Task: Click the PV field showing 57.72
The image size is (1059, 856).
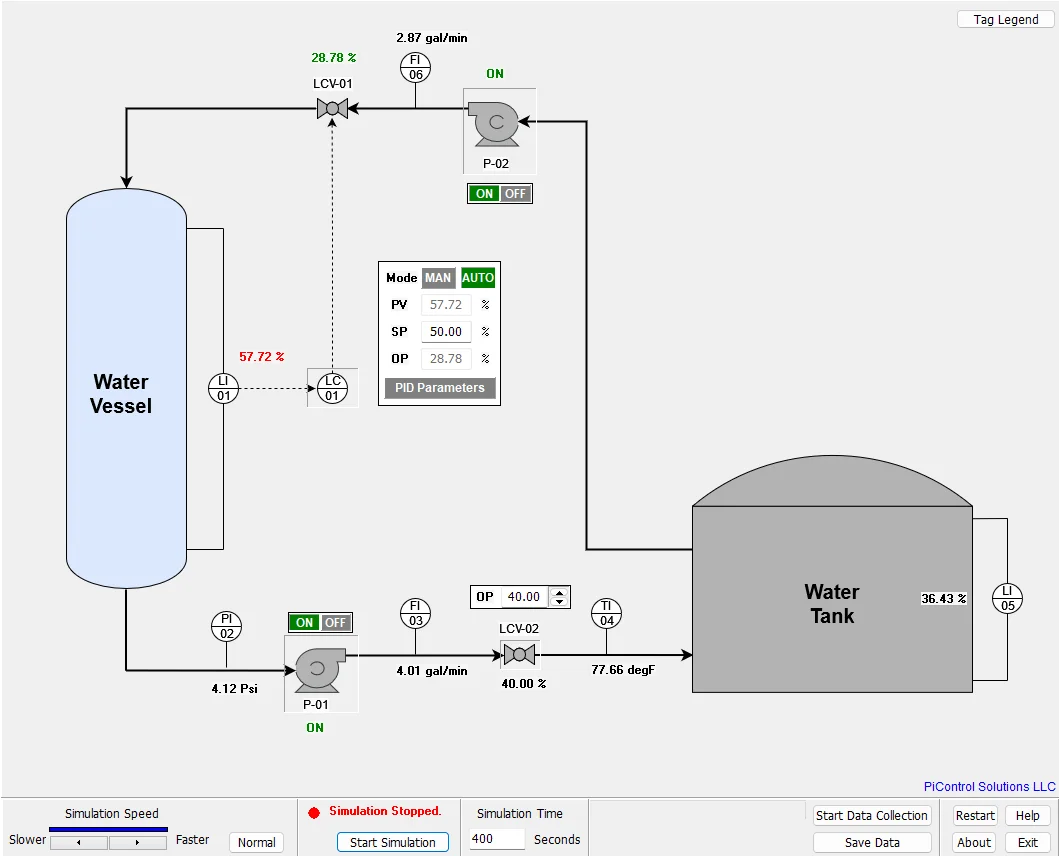Action: tap(446, 305)
